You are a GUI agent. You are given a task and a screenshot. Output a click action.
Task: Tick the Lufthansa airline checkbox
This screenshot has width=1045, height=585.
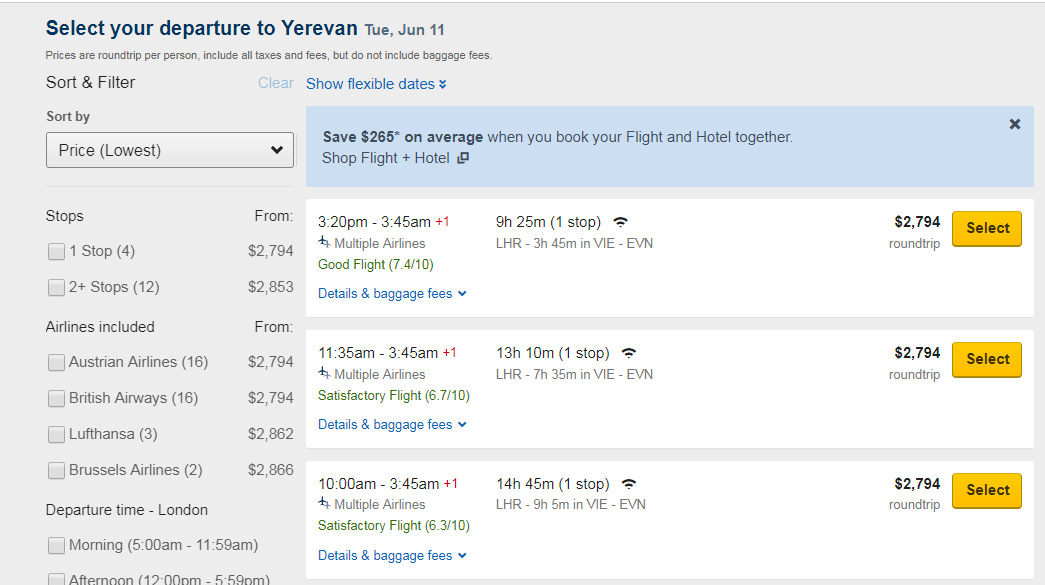click(57, 434)
